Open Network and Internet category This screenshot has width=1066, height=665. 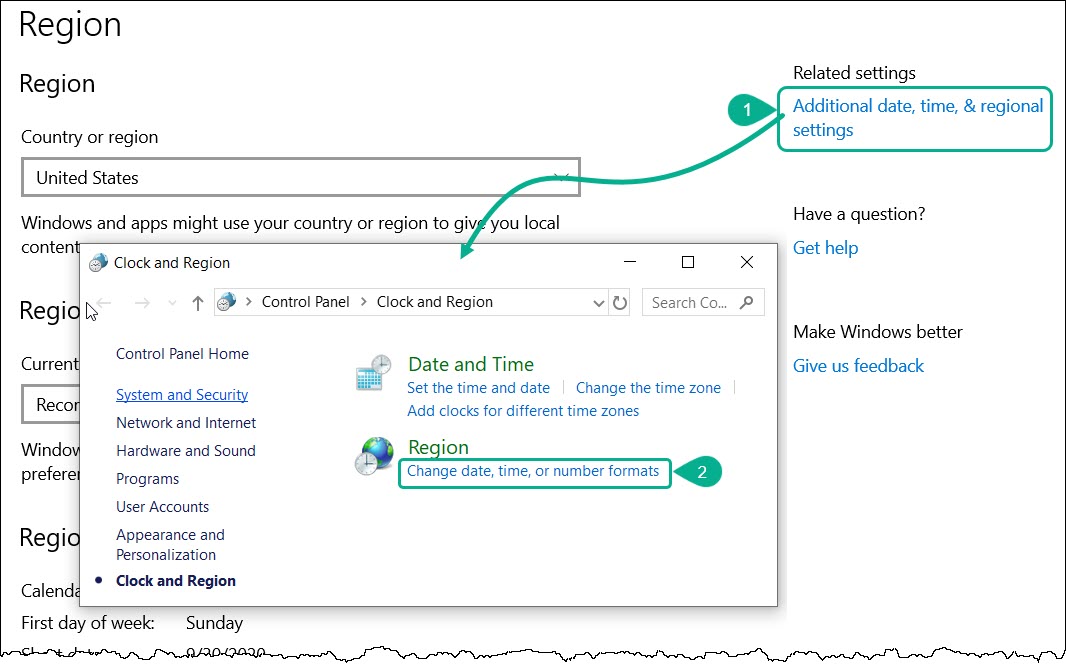186,423
